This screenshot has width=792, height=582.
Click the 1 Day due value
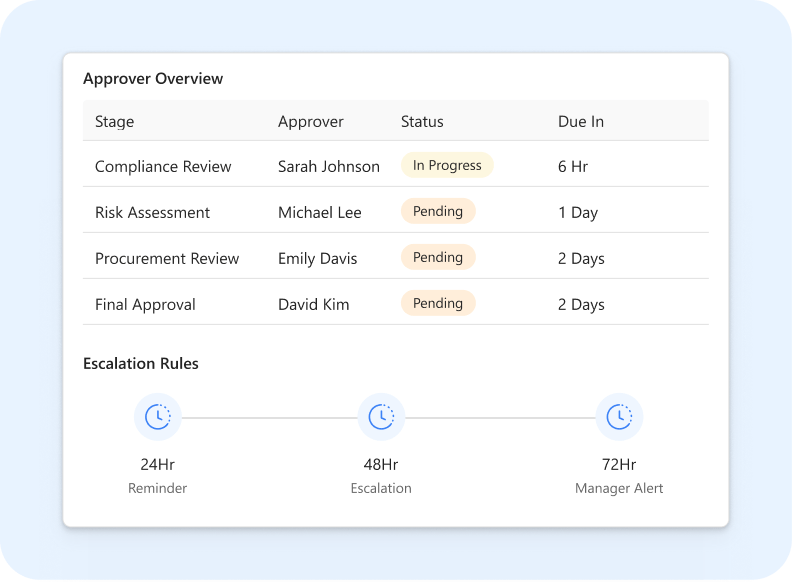coord(578,213)
